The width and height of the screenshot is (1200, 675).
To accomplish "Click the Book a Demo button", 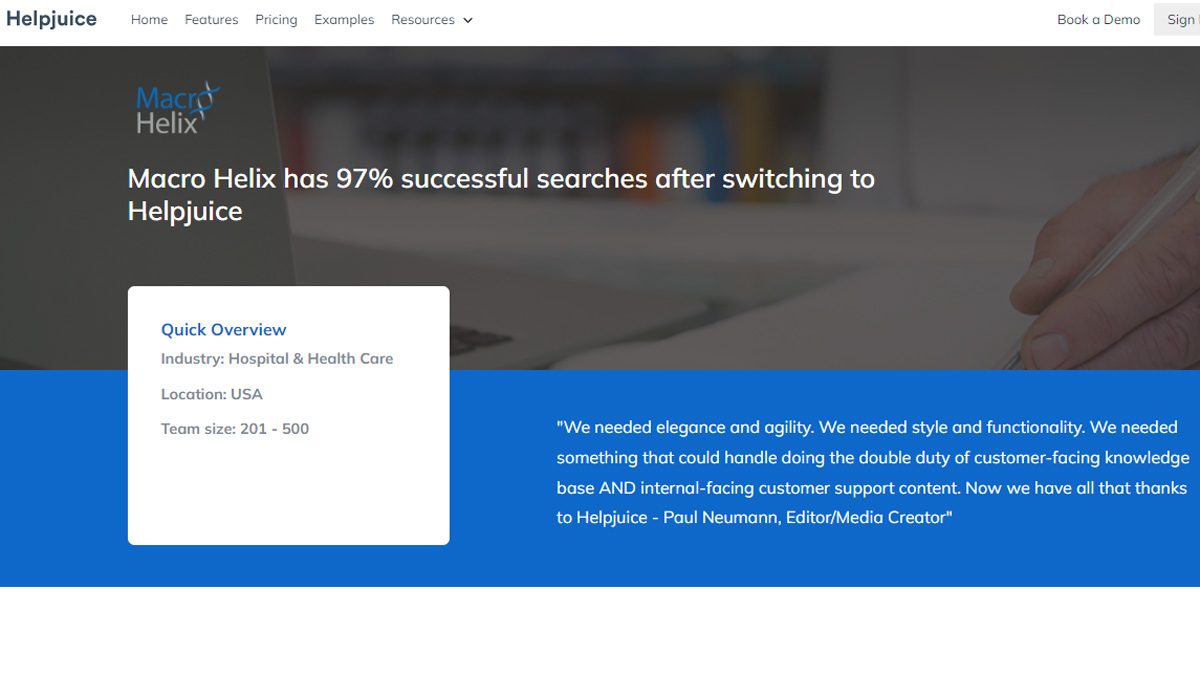I will (x=1098, y=19).
